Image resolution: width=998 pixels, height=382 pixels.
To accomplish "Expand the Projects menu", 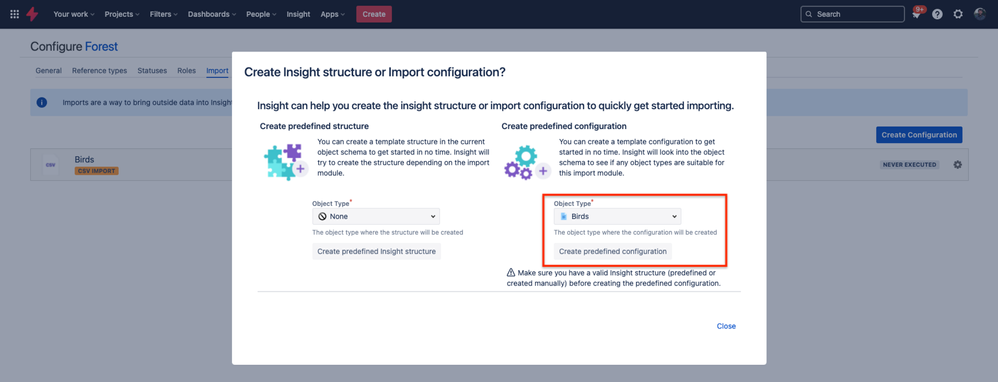I will tap(122, 14).
